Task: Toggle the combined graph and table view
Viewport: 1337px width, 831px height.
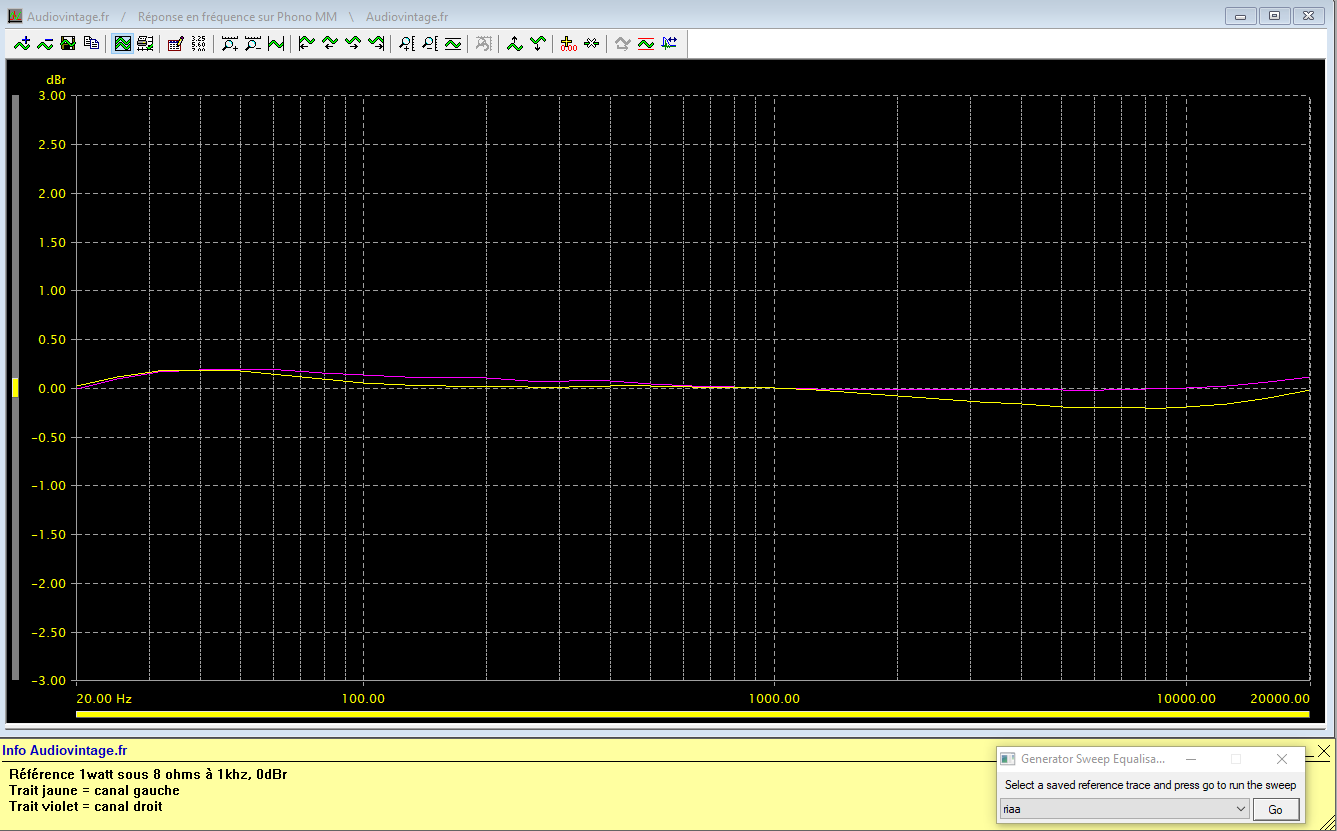Action: click(x=145, y=43)
